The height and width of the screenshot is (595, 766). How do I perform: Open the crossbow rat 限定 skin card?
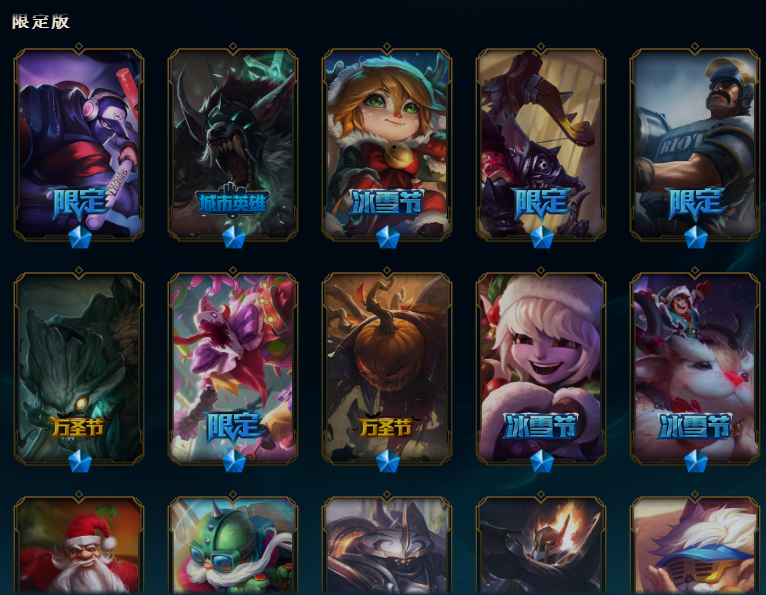coord(541,143)
